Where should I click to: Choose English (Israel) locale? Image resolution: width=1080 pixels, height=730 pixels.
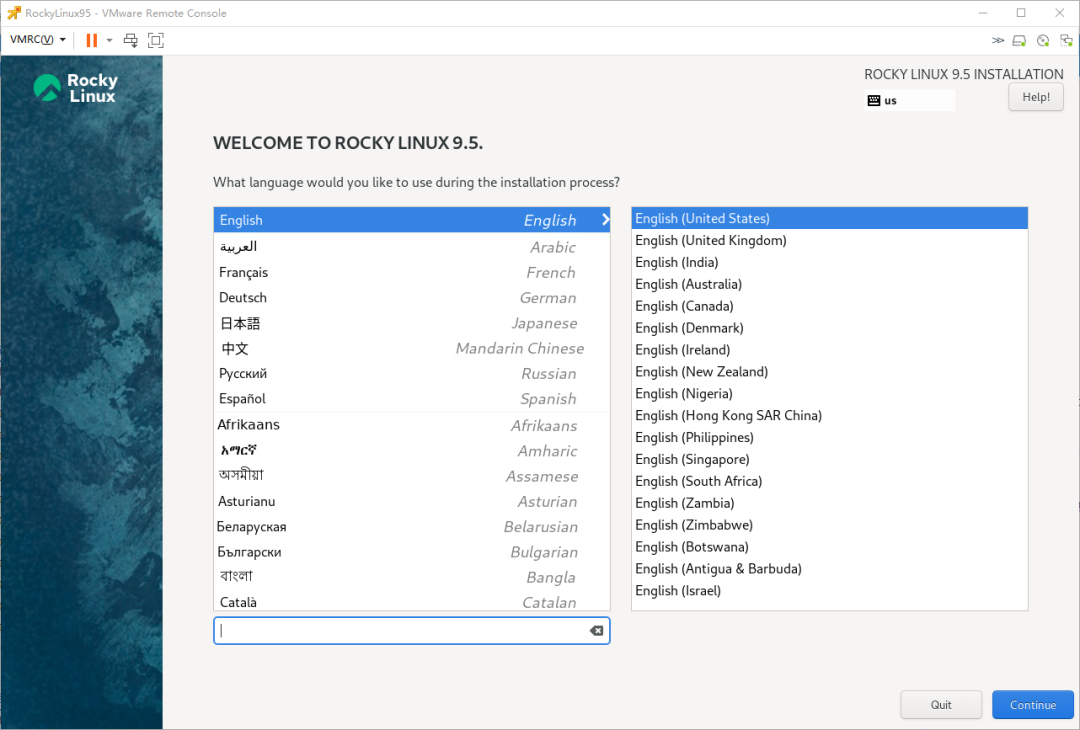[x=829, y=591]
